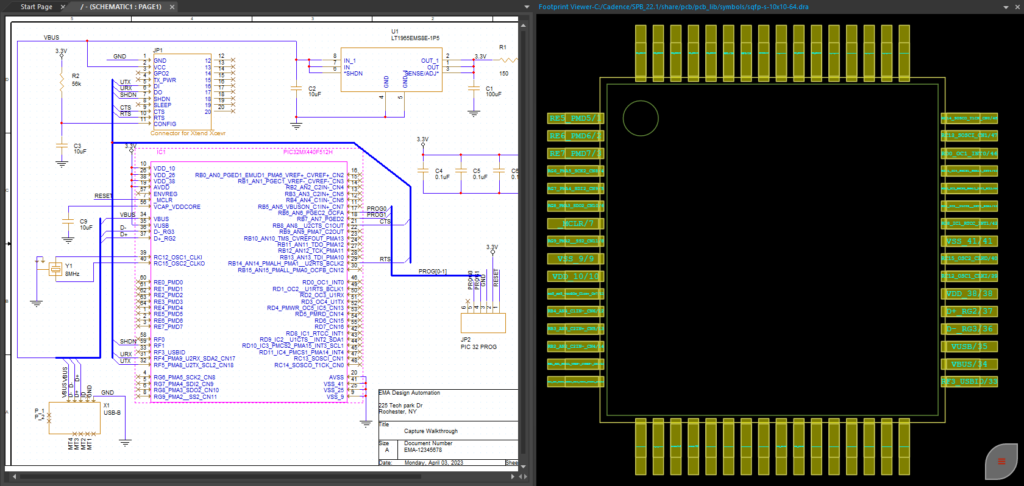The image size is (1024, 486).
Task: Select the _MCLR/7 footprint pad
Action: (576, 223)
